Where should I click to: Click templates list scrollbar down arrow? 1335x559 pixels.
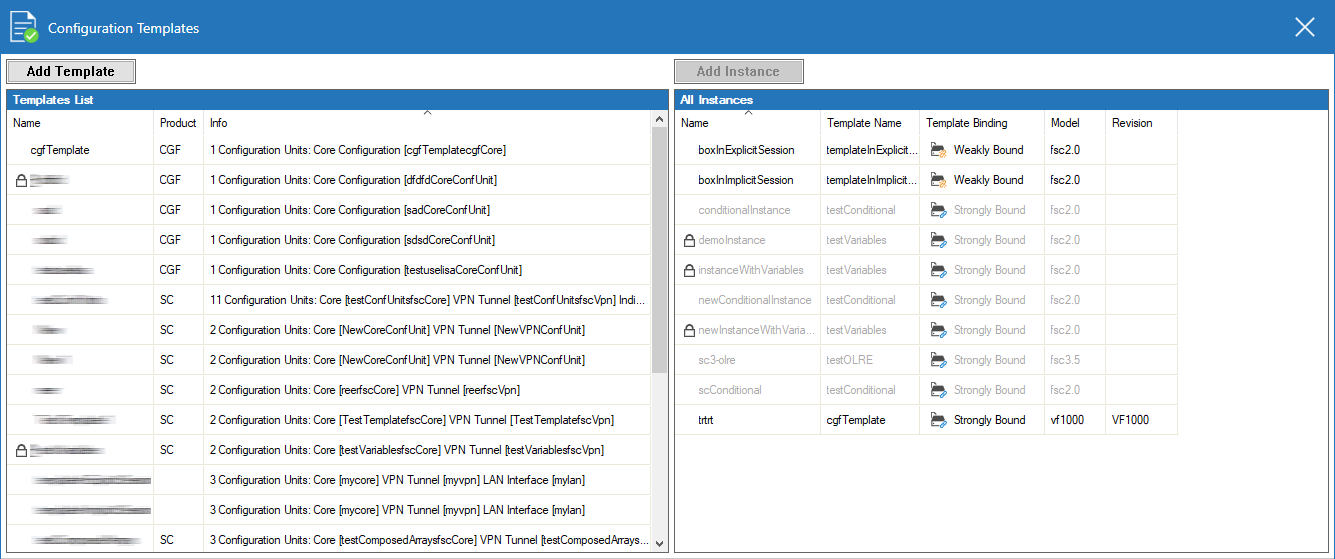pos(659,543)
